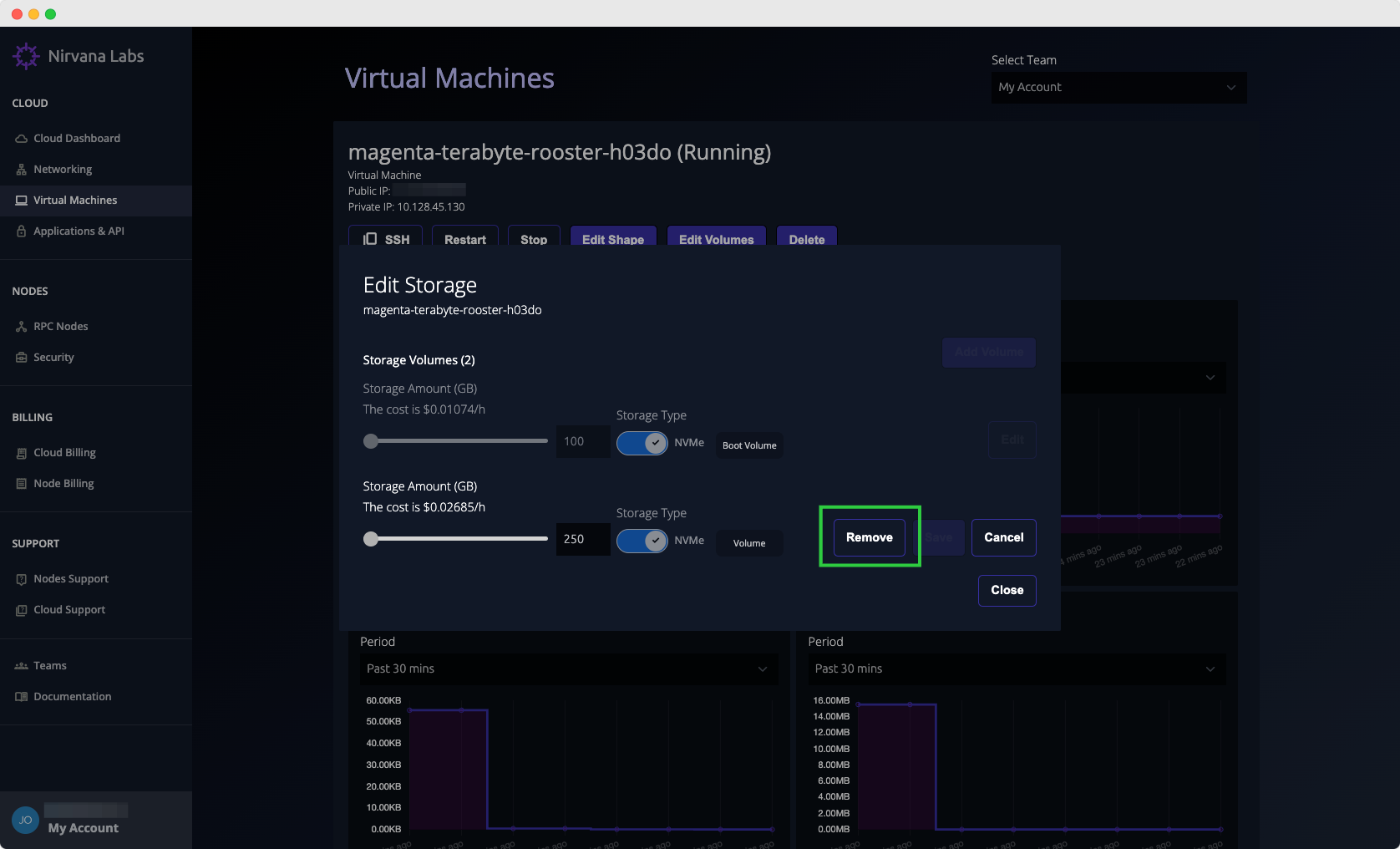Open the Select Team dropdown
This screenshot has width=1400, height=849.
(1118, 88)
